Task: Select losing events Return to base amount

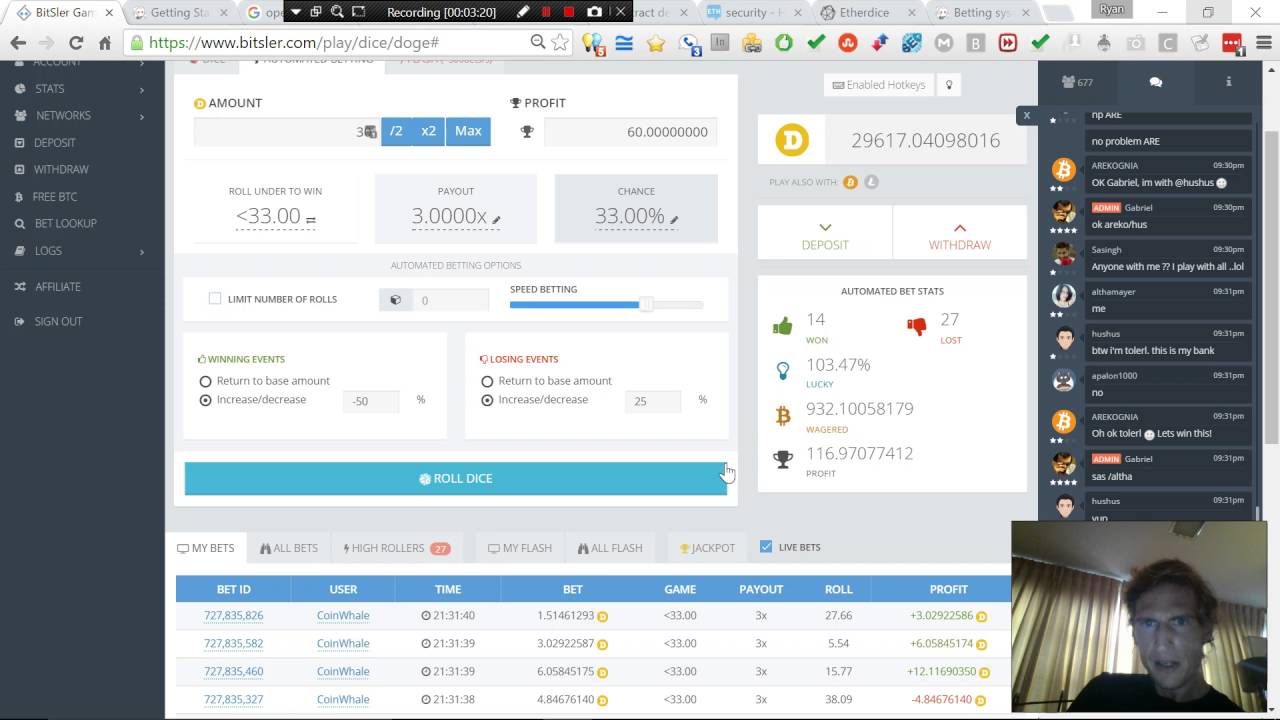Action: pyautogui.click(x=487, y=381)
